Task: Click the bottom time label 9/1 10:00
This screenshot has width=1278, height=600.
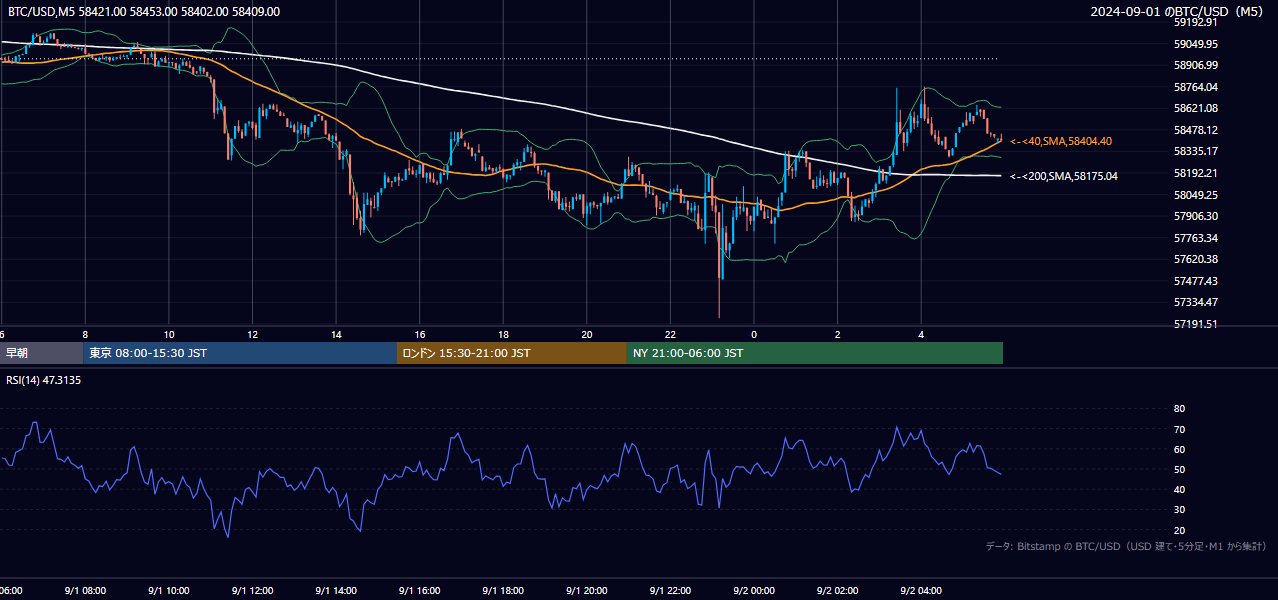Action: [x=169, y=591]
